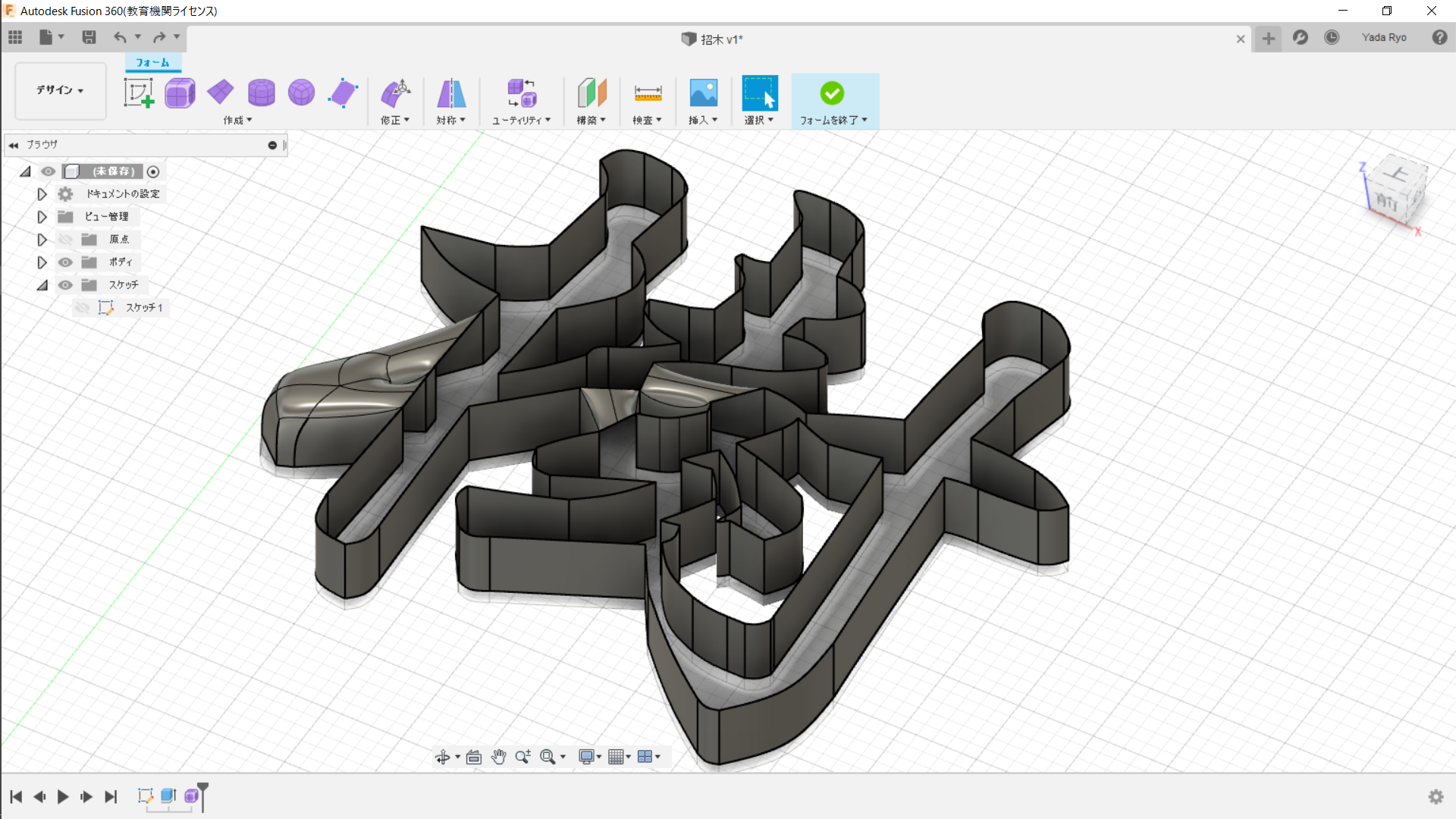This screenshot has width=1456, height=819.
Task: Open the デザイン workspace dropdown
Action: click(61, 90)
